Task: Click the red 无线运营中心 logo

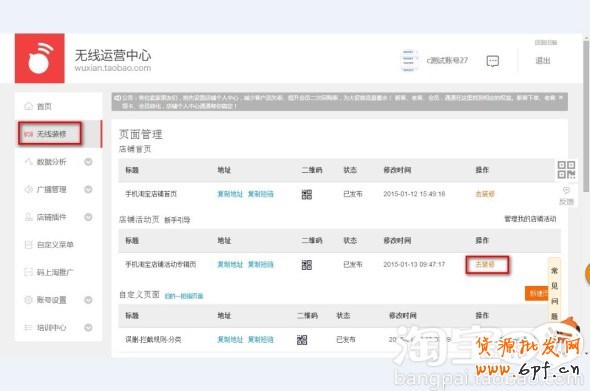Action: tap(40, 58)
